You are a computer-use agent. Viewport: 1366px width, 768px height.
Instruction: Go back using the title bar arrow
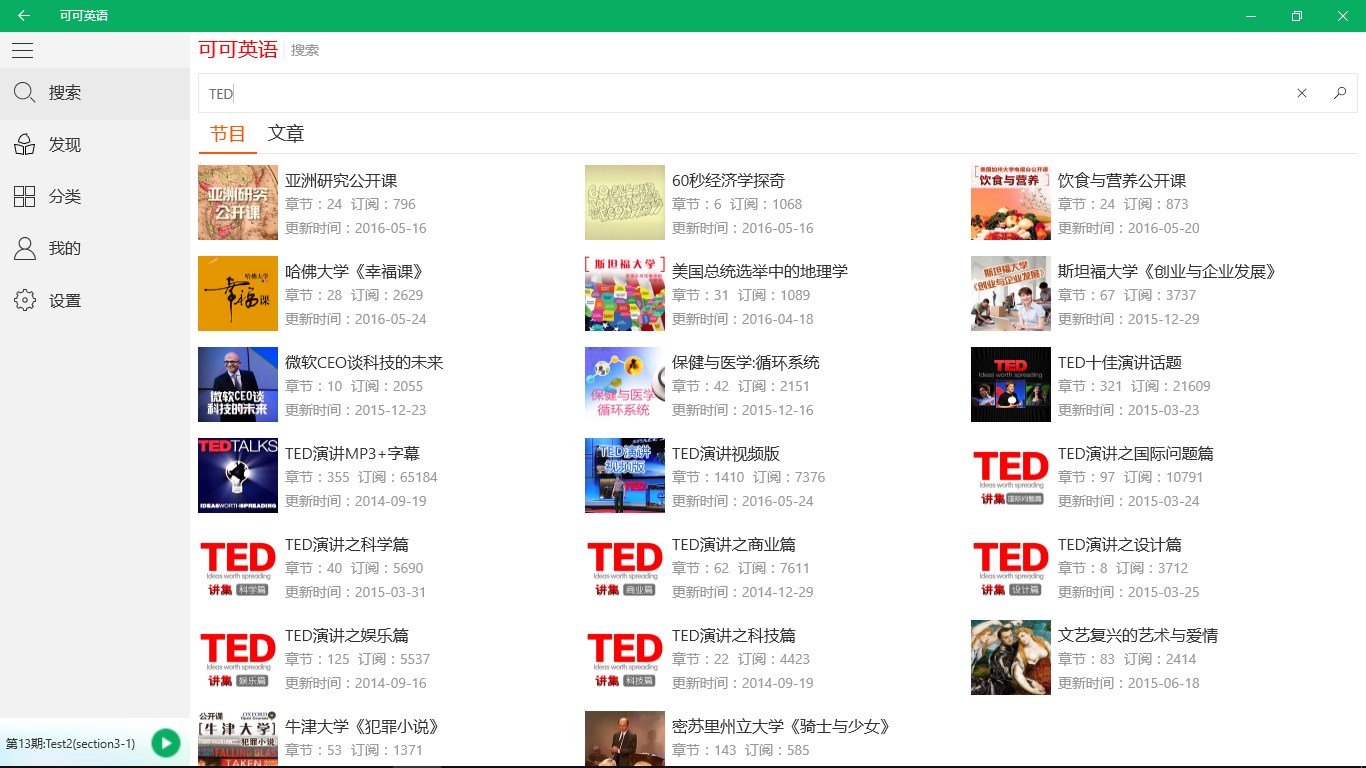pyautogui.click(x=24, y=16)
